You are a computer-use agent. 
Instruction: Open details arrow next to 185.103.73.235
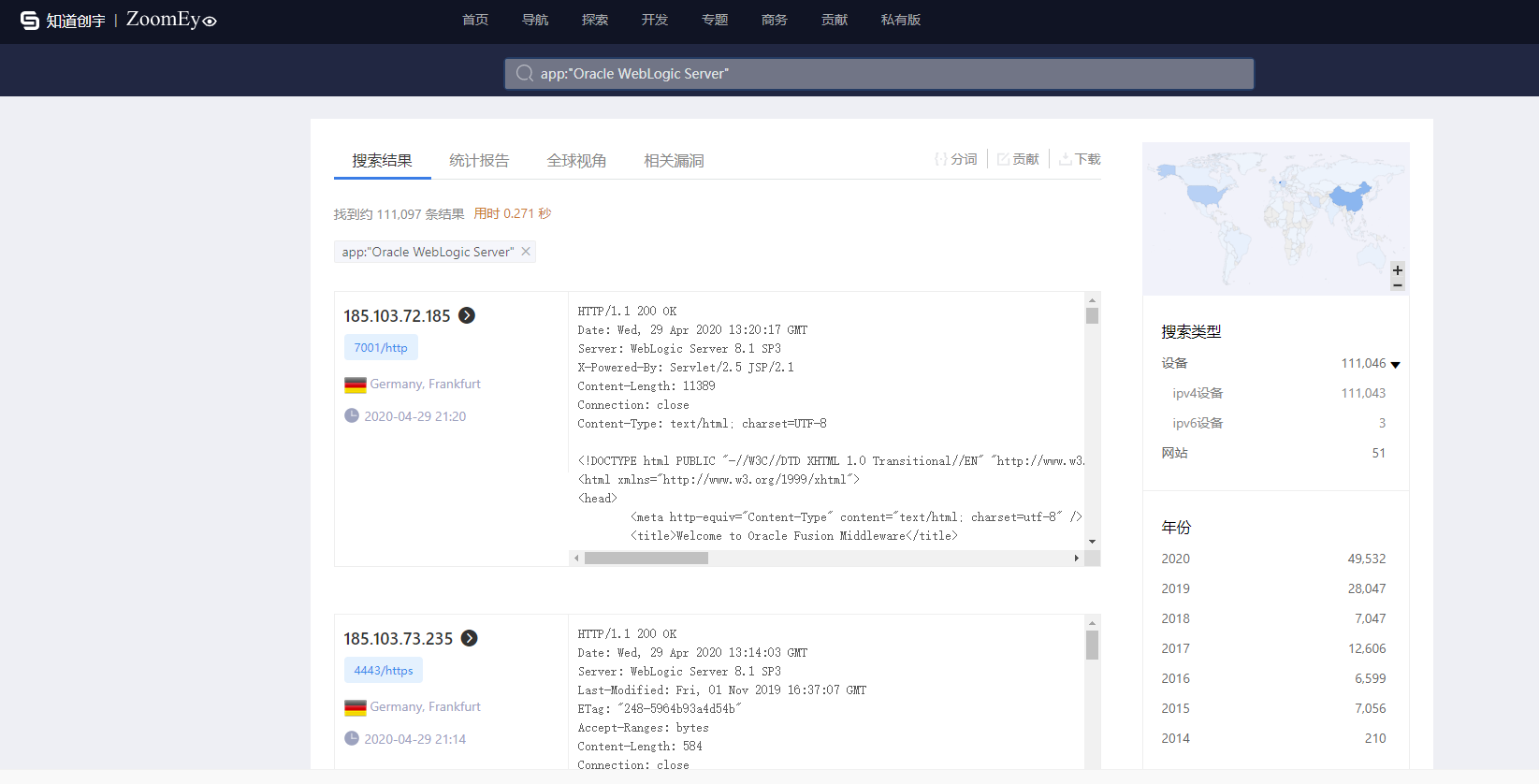(470, 638)
